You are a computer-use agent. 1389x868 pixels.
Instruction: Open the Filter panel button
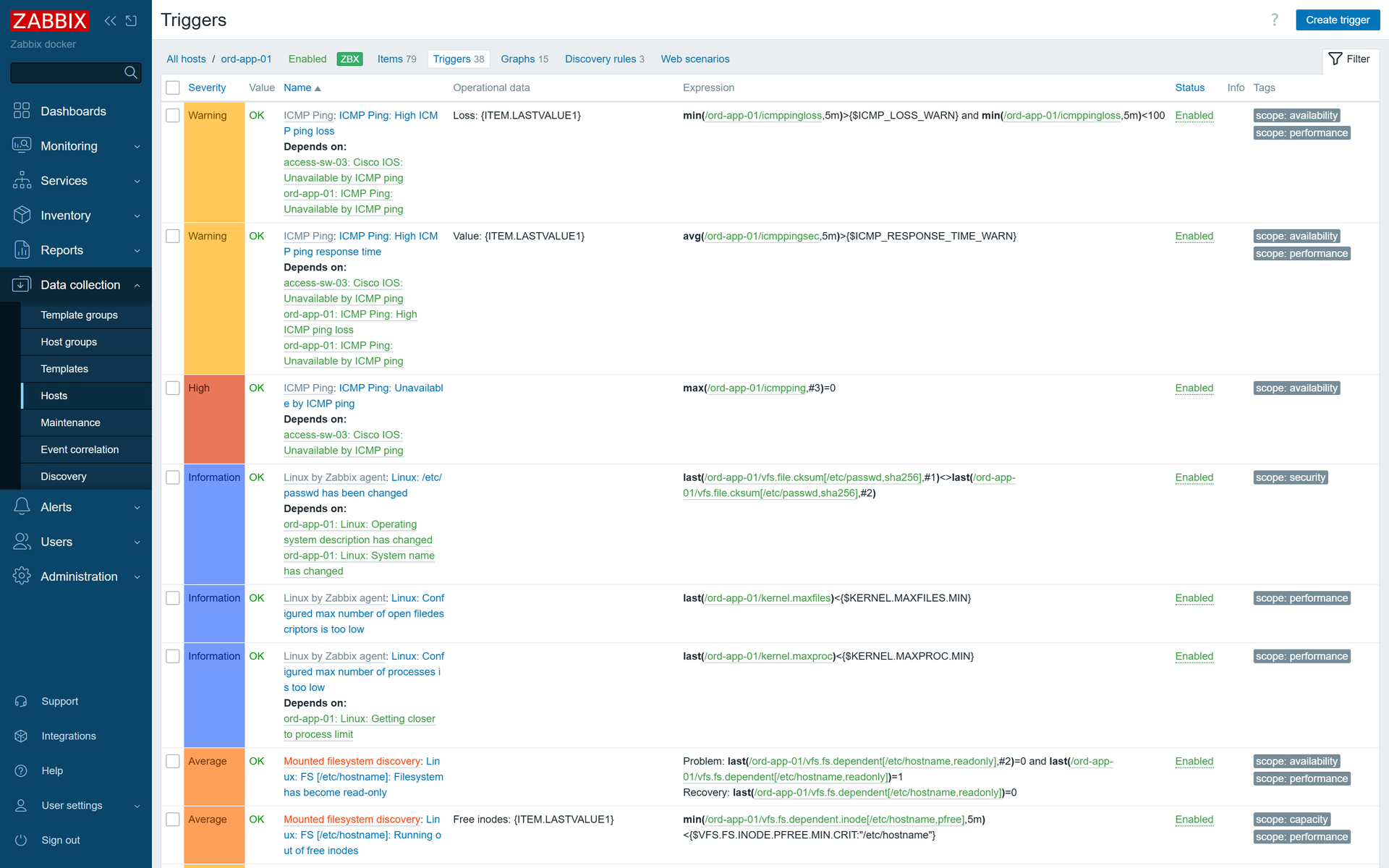pos(1350,59)
